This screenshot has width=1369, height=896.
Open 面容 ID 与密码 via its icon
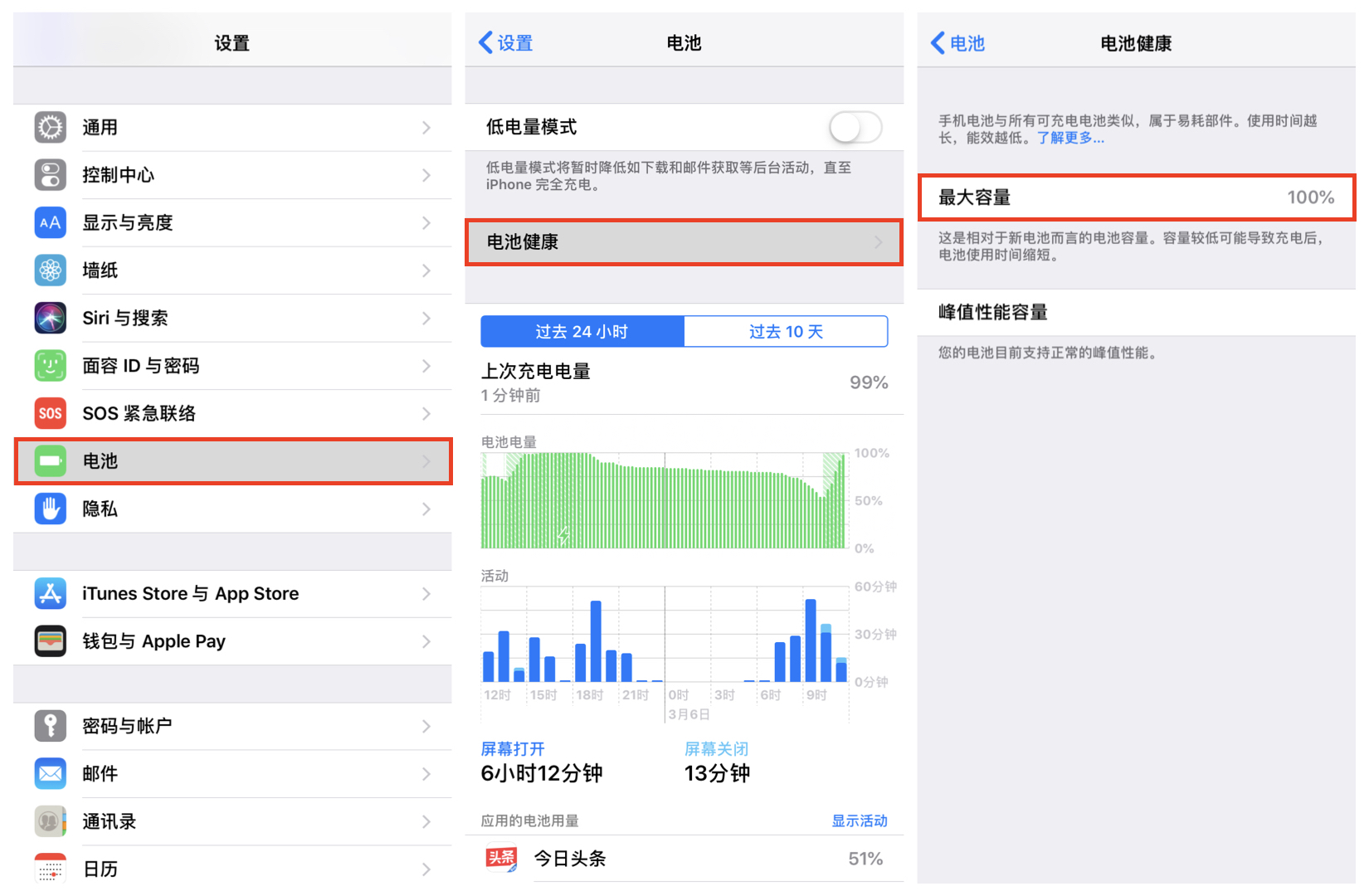point(50,365)
